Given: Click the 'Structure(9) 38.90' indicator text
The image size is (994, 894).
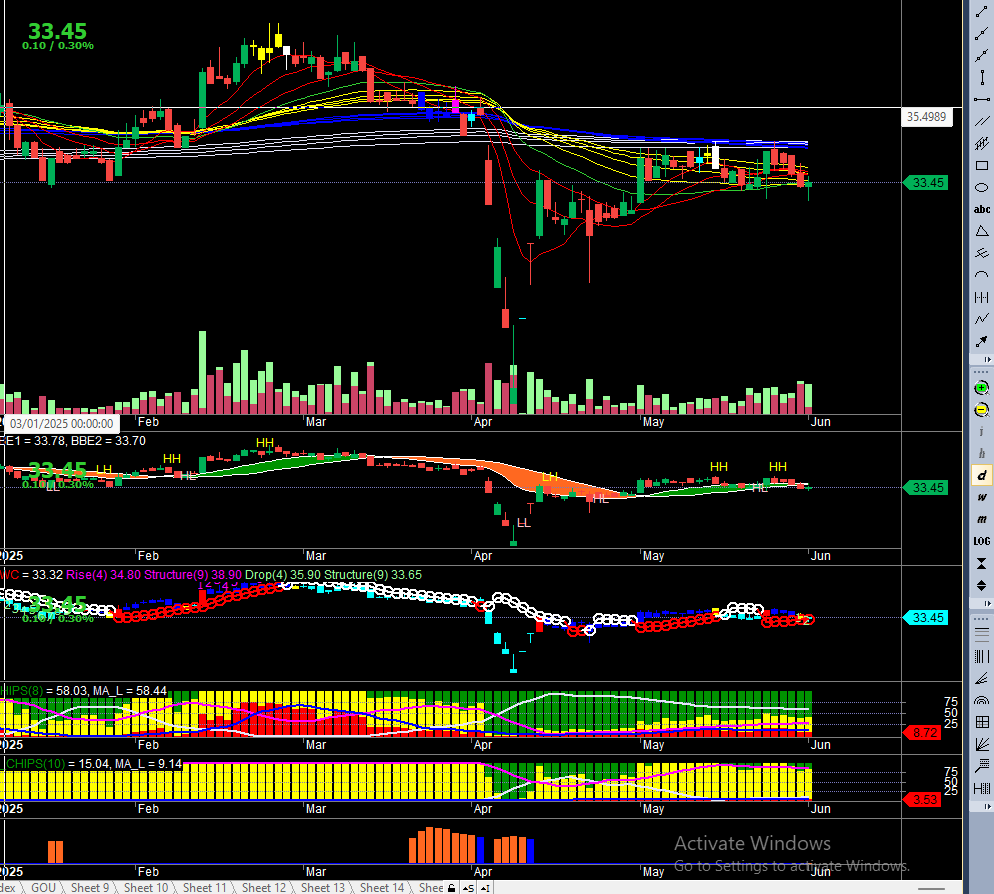Looking at the screenshot, I should [x=193, y=574].
